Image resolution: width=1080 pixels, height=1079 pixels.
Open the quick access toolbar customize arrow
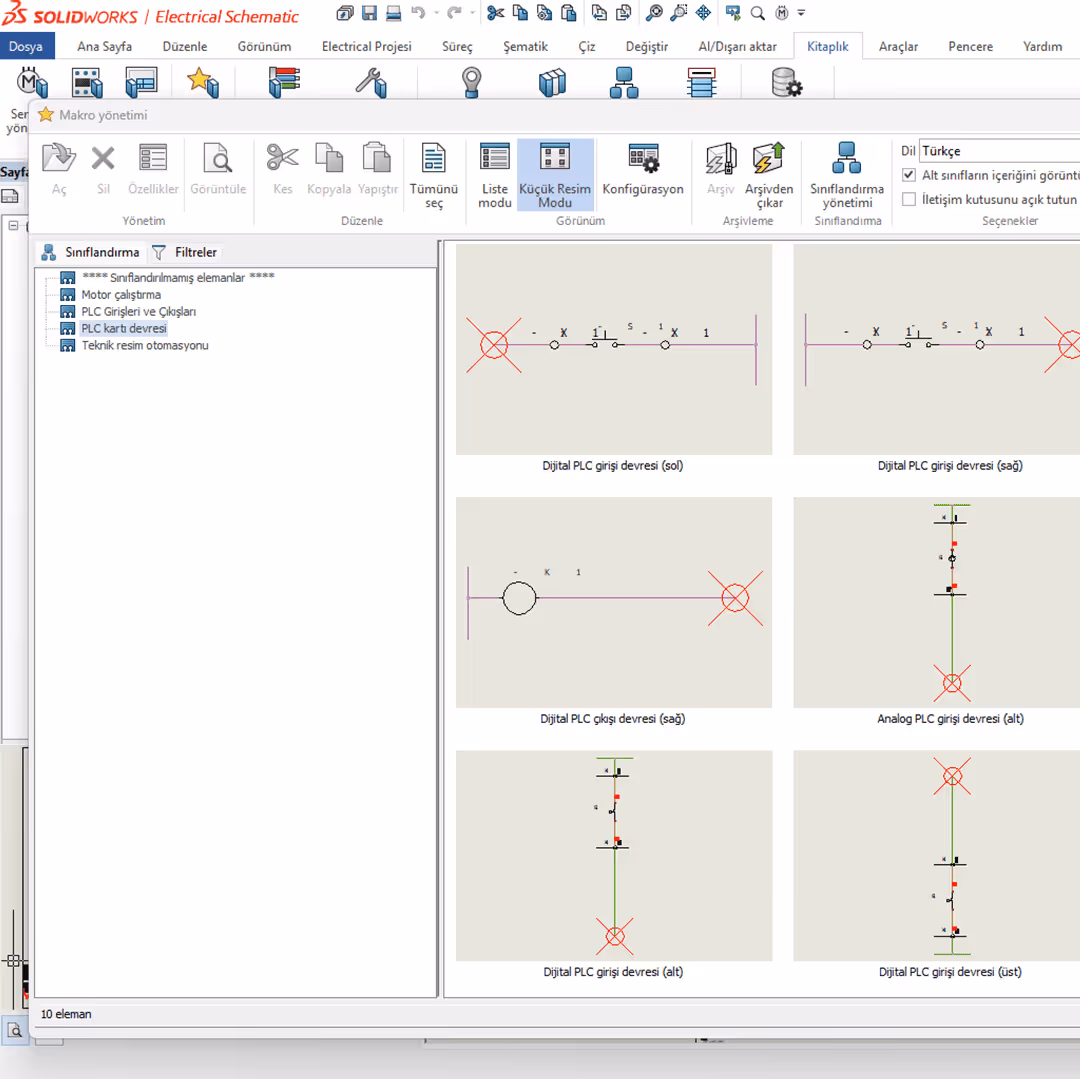tap(802, 12)
